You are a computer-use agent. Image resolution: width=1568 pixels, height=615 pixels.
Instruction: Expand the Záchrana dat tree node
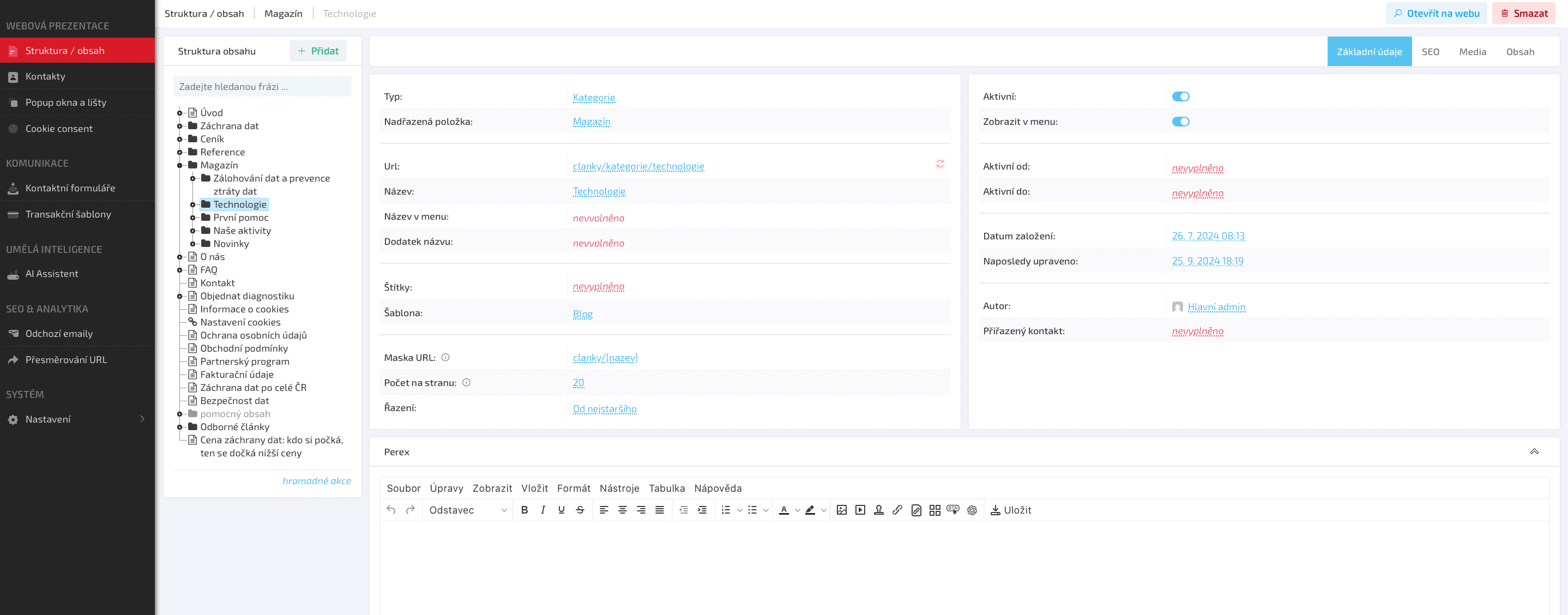(x=179, y=126)
